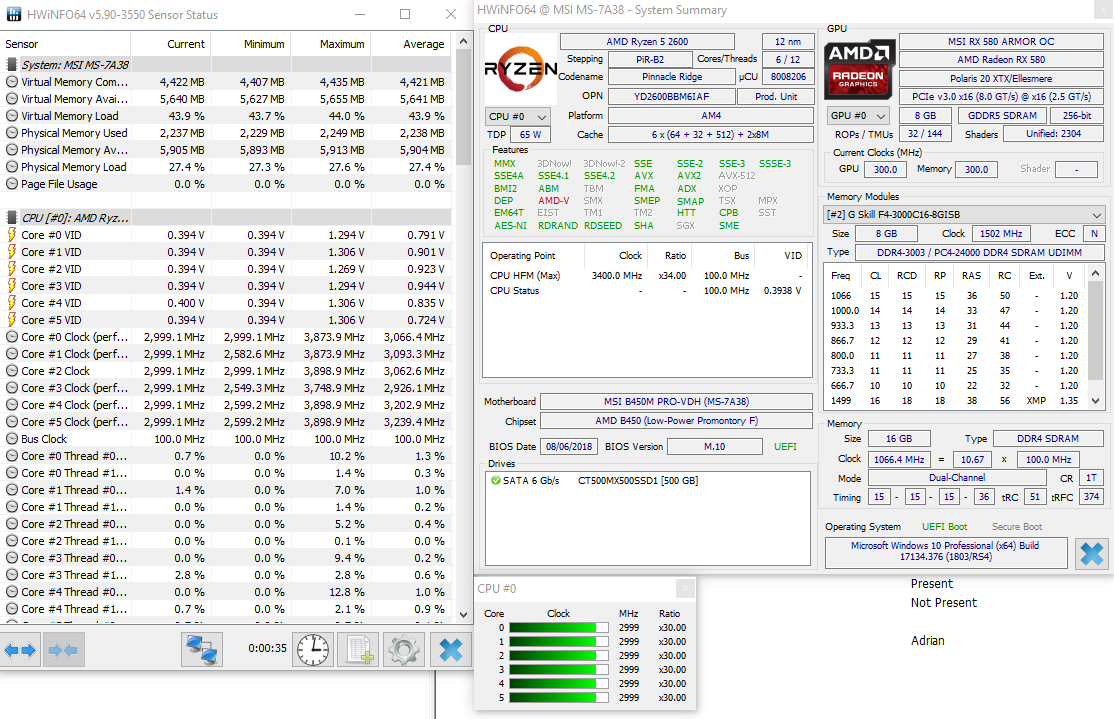Viewport: 1114px width, 719px height.
Task: Click the AMD Ryzen 5 2600 name field
Action: (647, 41)
